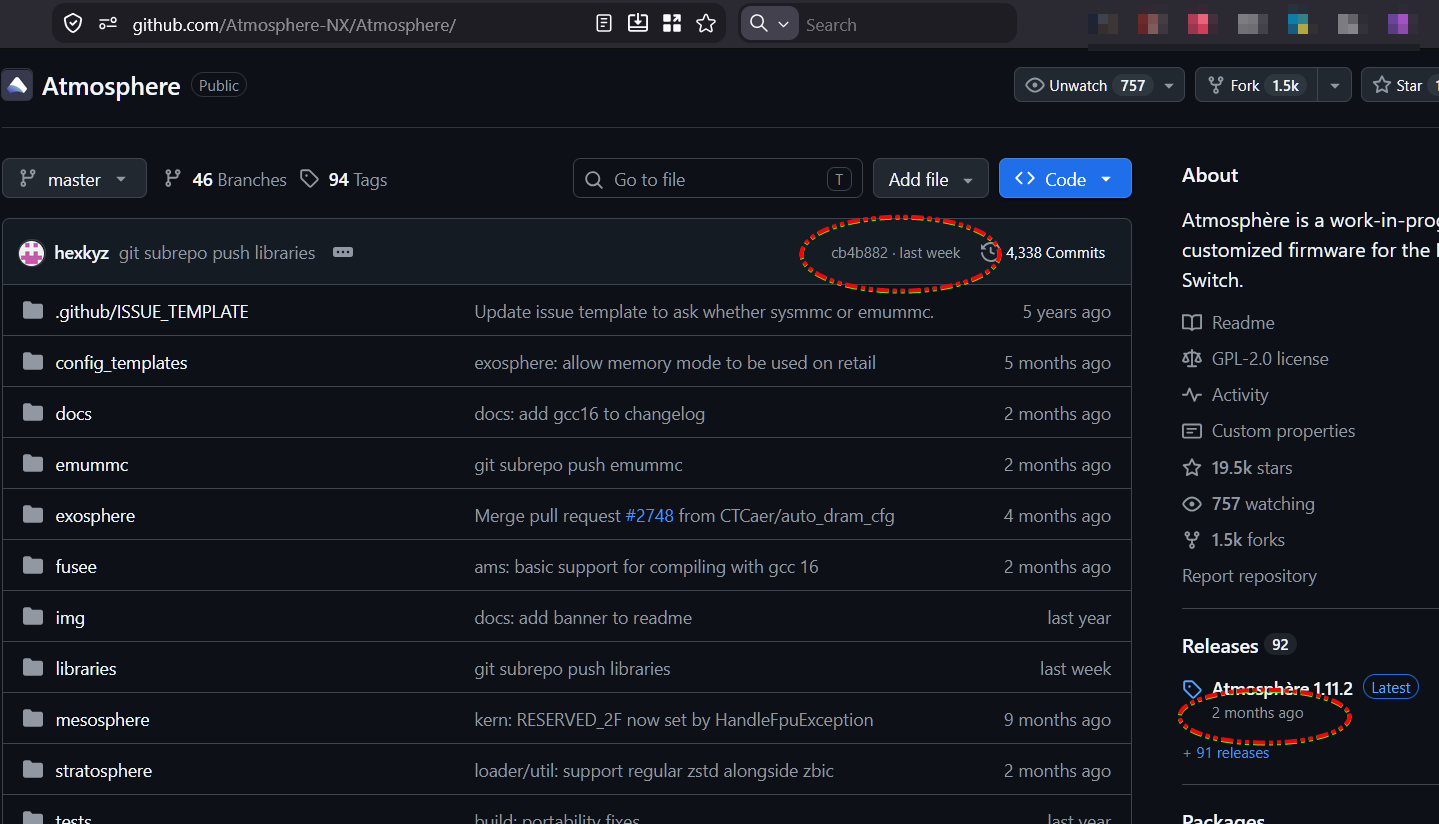Image resolution: width=1439 pixels, height=824 pixels.
Task: Click the Readme book icon in About
Action: (x=1192, y=323)
